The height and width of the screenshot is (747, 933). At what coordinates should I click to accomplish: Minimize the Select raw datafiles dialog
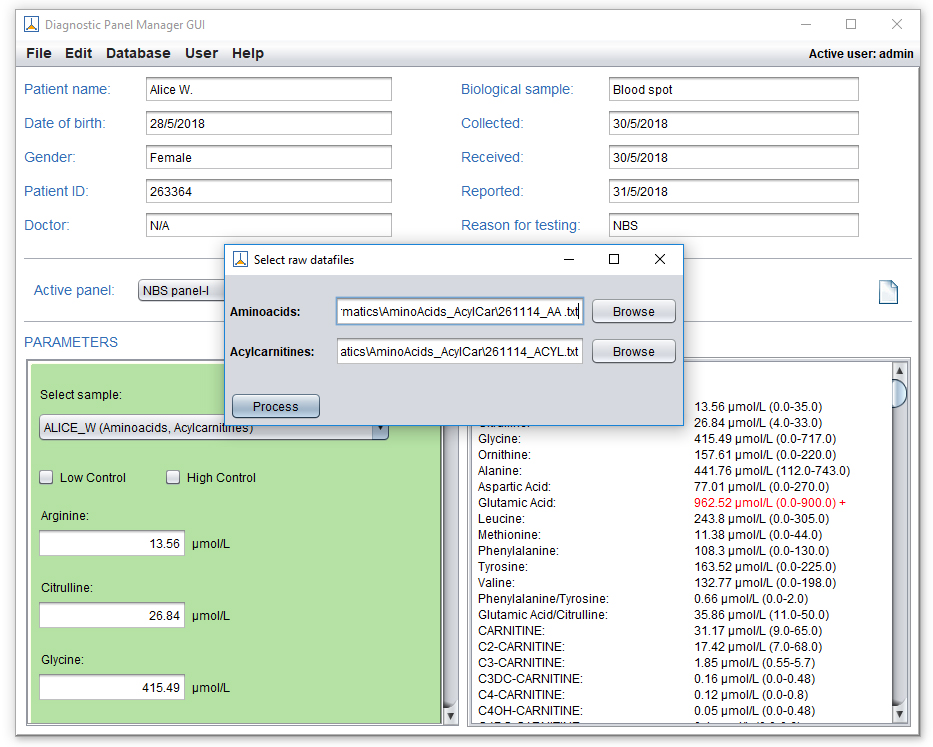(x=569, y=260)
